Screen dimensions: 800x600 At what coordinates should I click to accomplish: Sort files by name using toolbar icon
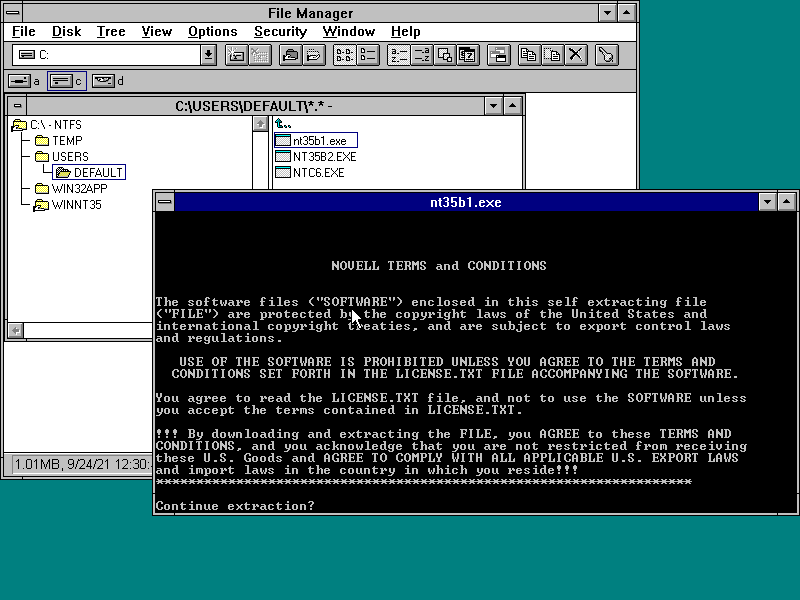(x=398, y=55)
